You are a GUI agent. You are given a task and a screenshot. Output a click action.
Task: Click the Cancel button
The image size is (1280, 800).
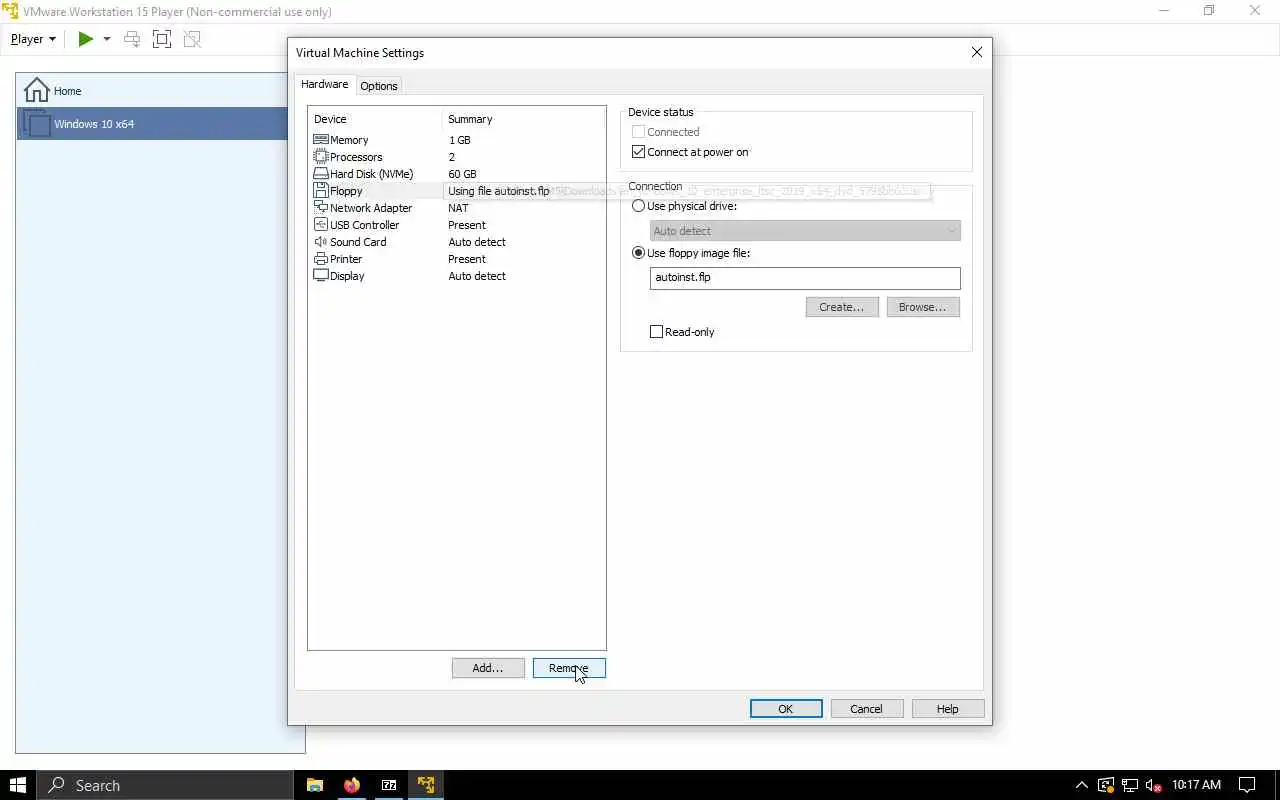click(866, 709)
